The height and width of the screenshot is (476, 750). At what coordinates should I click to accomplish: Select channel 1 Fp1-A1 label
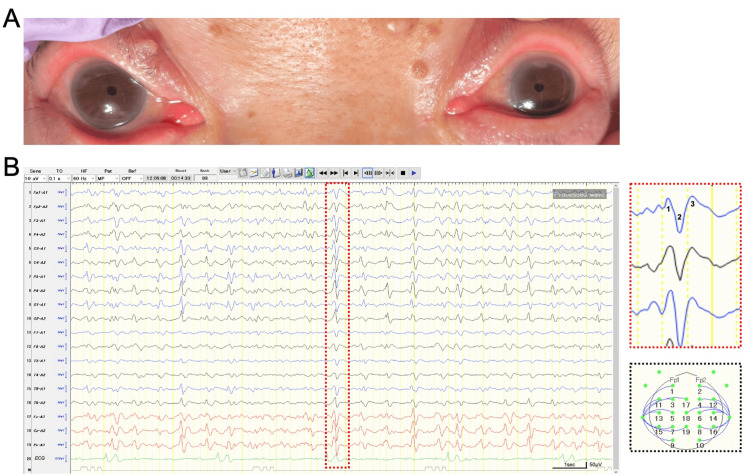pyautogui.click(x=40, y=192)
